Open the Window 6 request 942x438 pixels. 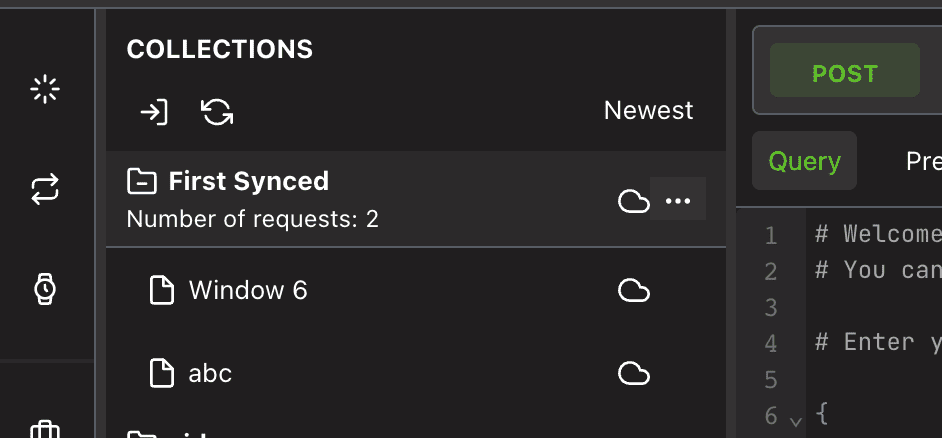click(248, 291)
